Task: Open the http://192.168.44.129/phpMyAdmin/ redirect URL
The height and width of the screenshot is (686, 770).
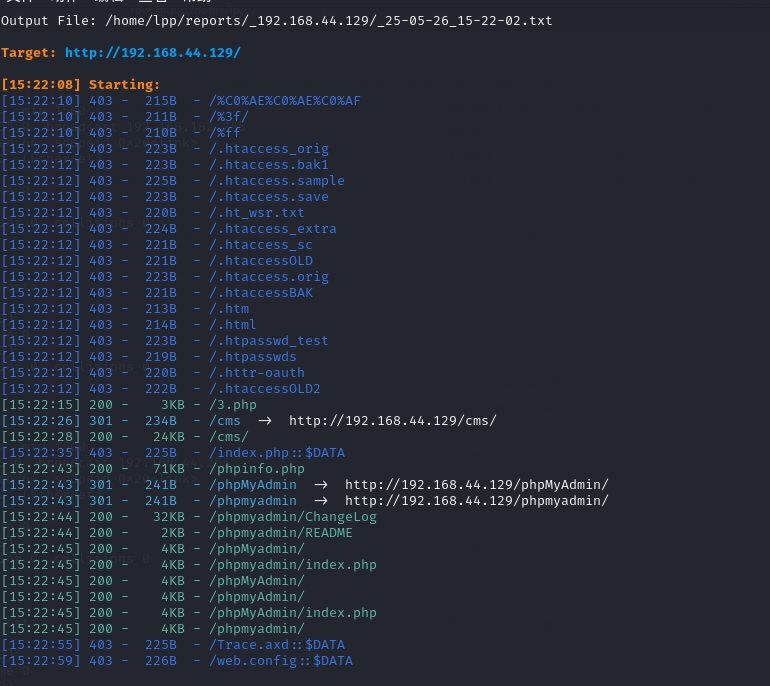Action: (476, 485)
